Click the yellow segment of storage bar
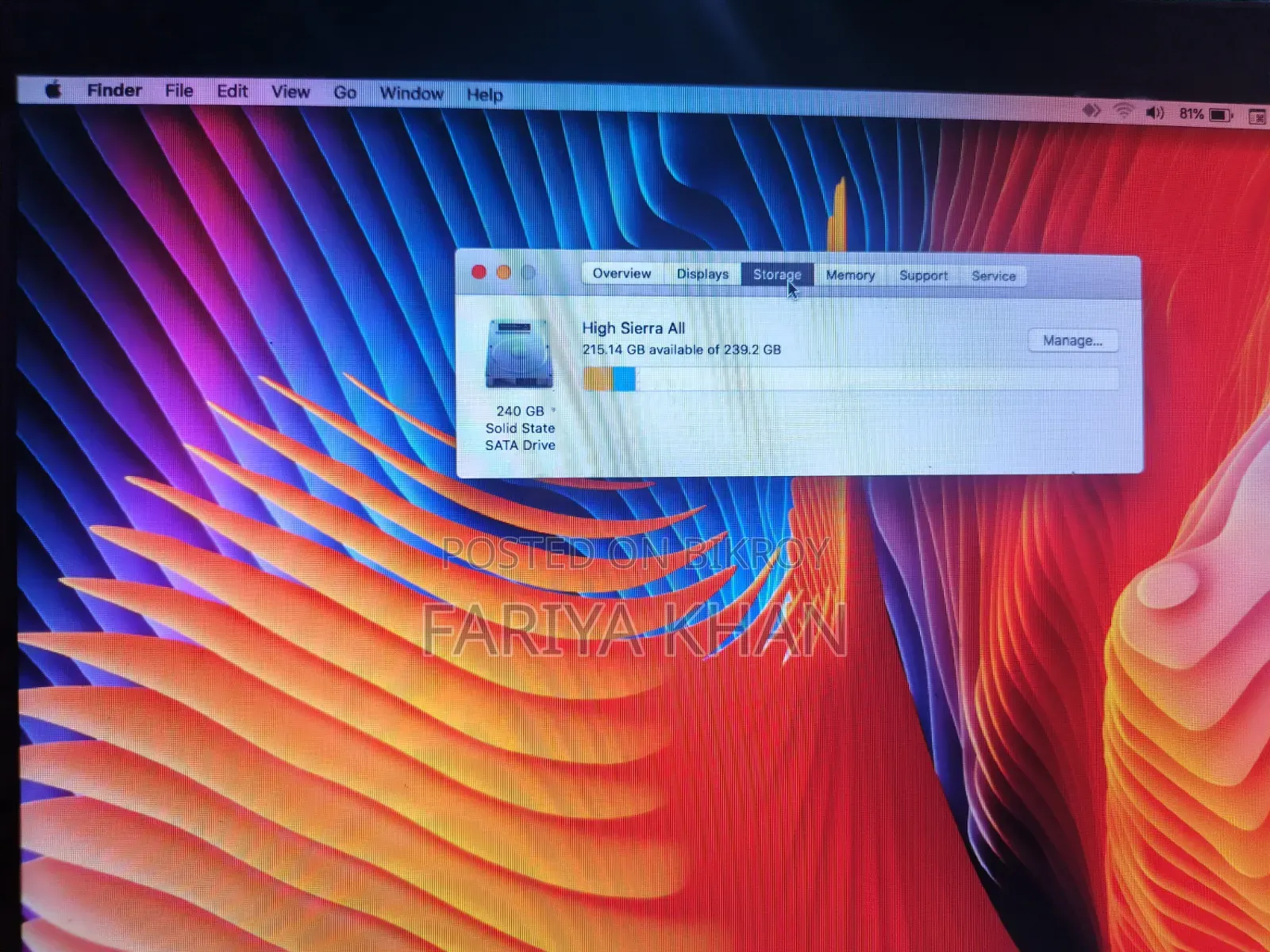Viewport: 1270px width, 952px height. 598,378
